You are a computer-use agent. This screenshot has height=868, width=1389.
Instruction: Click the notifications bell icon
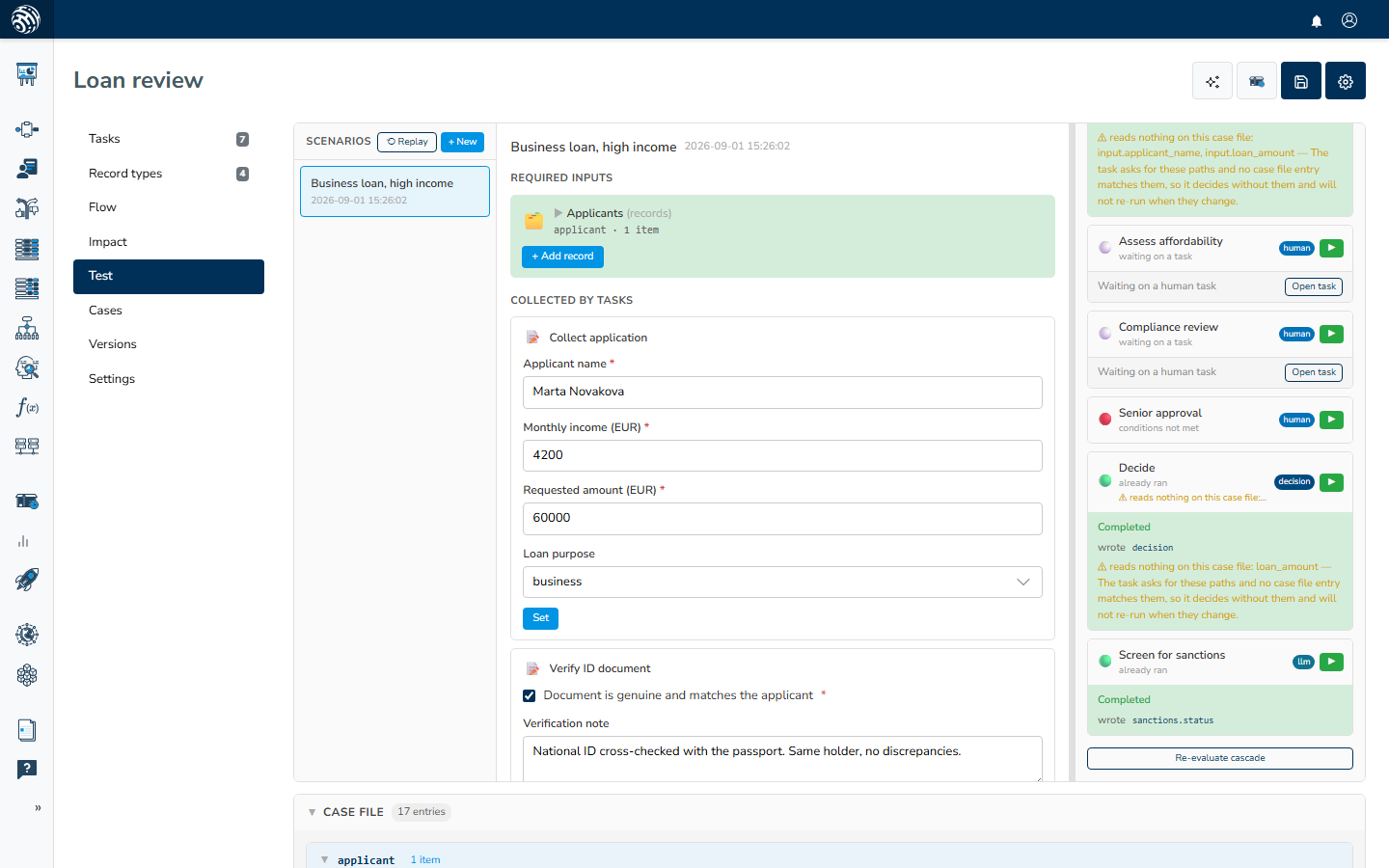1317,20
